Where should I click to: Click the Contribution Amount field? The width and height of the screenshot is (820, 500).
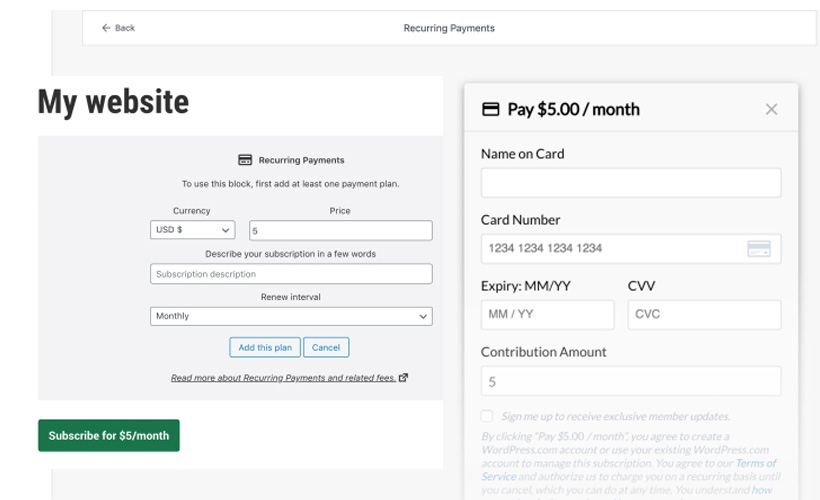coord(630,381)
